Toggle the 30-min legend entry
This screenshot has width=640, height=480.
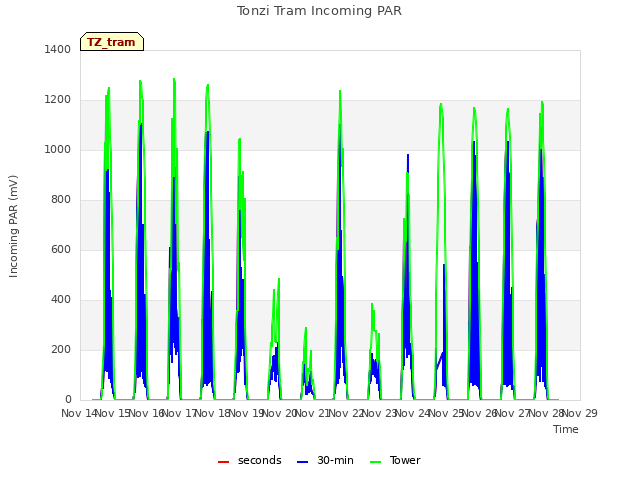[325, 460]
